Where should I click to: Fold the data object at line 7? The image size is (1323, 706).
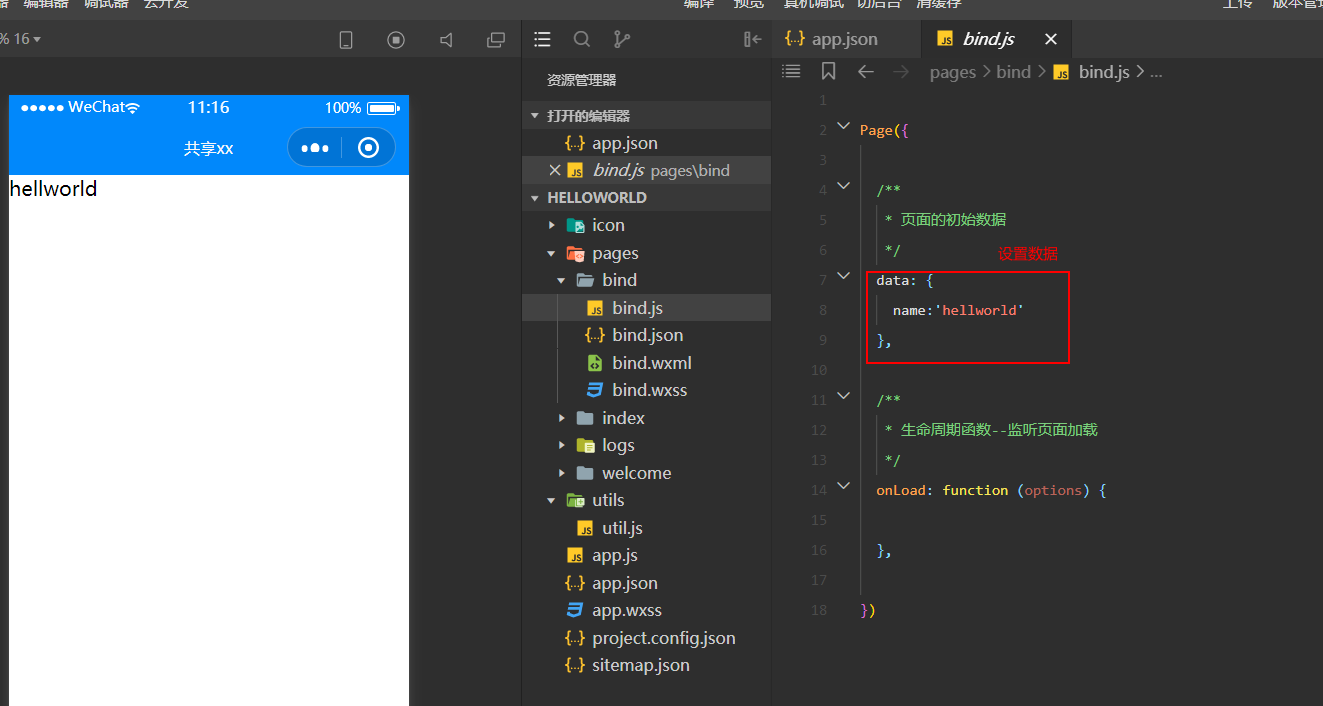[x=844, y=277]
